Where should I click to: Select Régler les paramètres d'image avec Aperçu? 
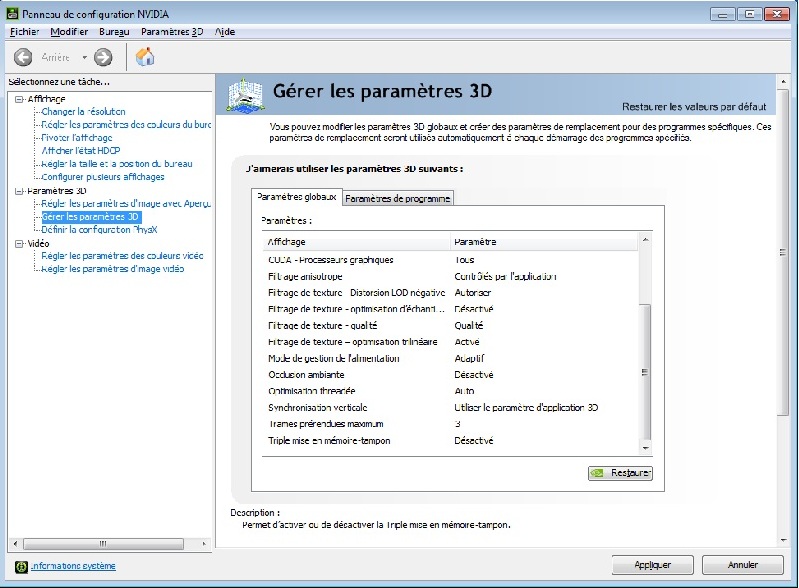point(126,203)
